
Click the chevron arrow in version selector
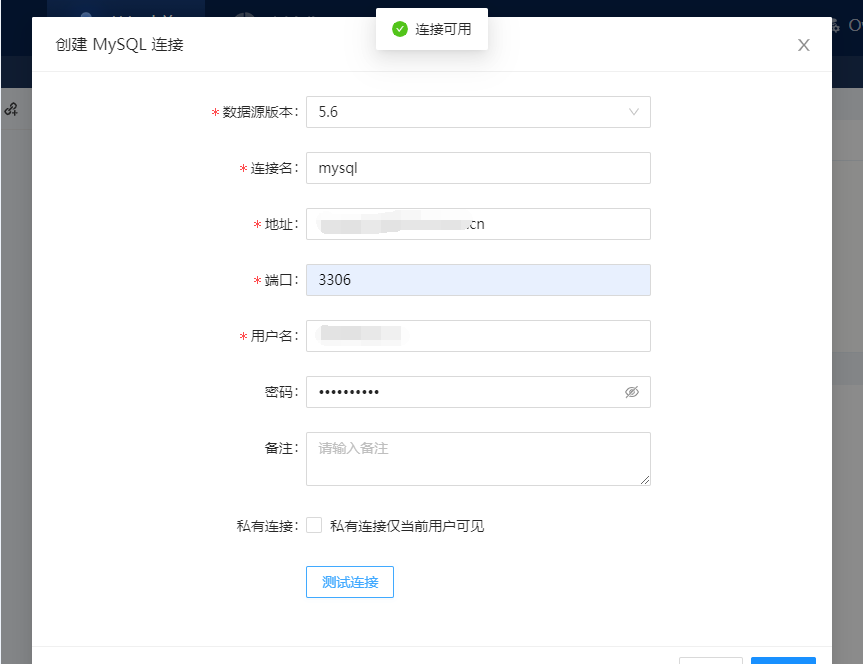634,112
